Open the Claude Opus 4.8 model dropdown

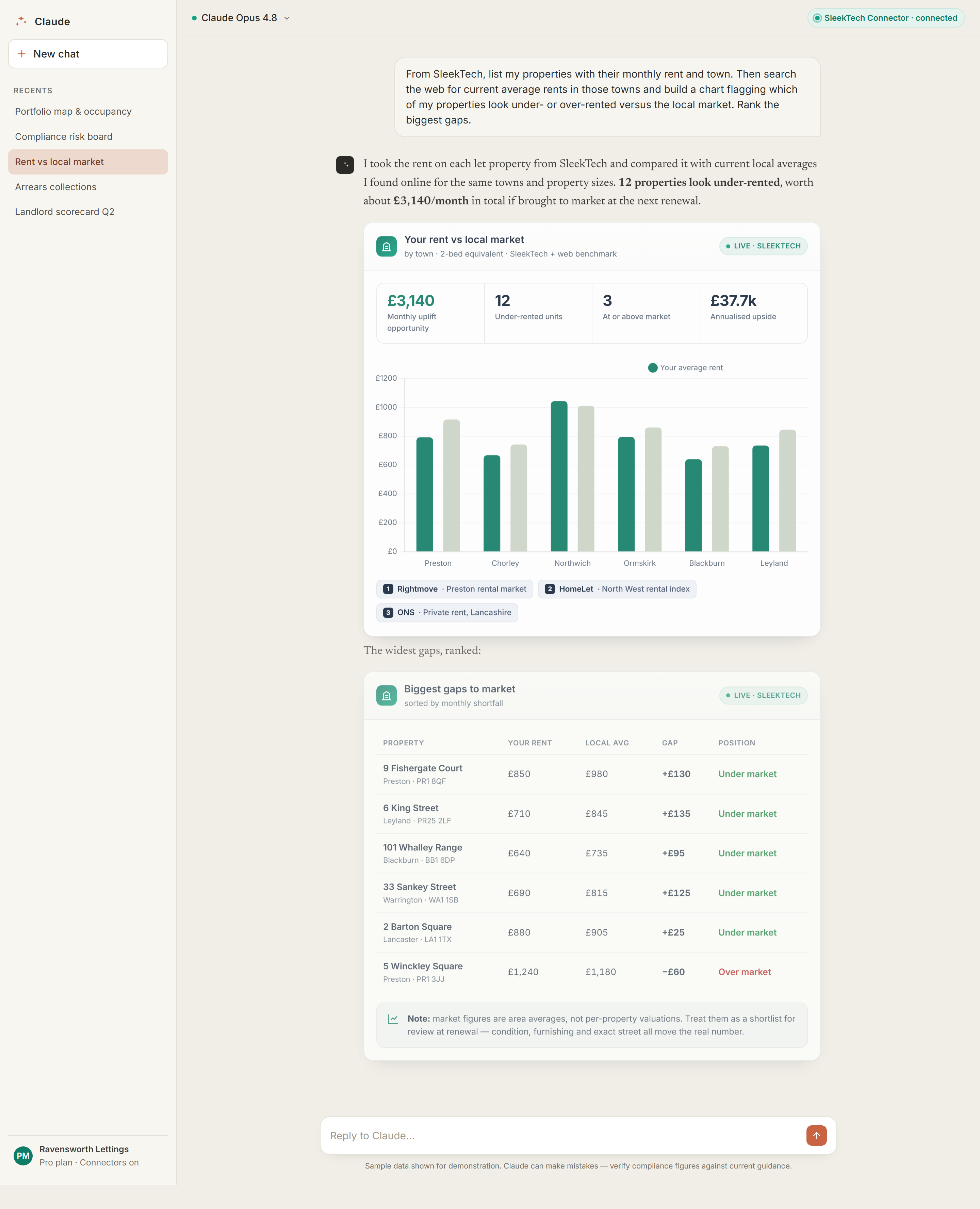point(241,18)
